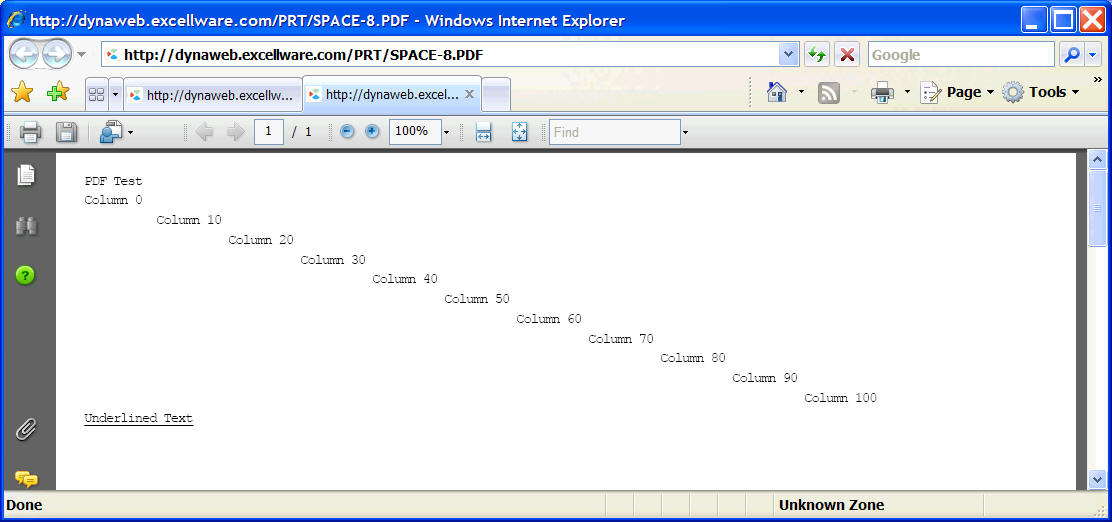Click the 100% zoom value field

click(414, 132)
